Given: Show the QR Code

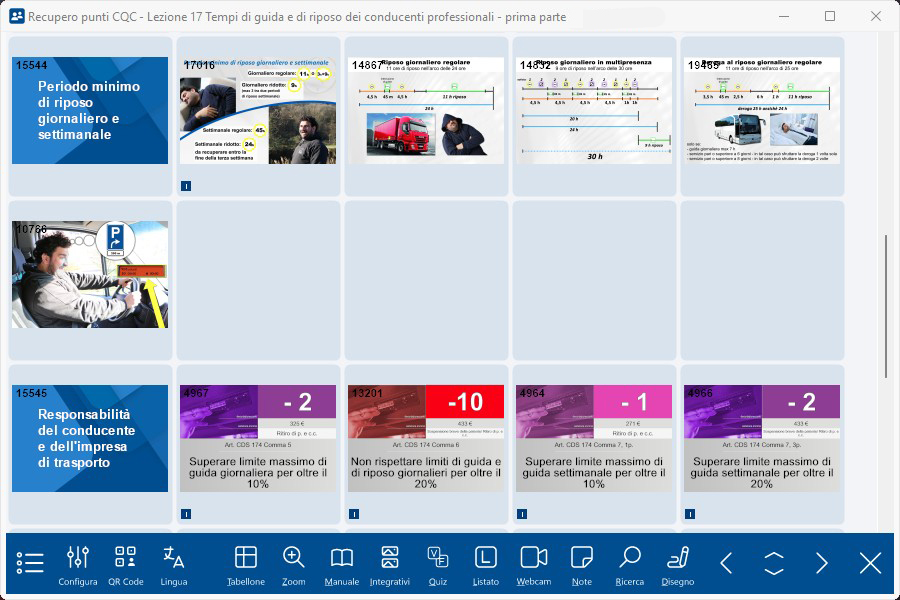Looking at the screenshot, I should coord(126,566).
